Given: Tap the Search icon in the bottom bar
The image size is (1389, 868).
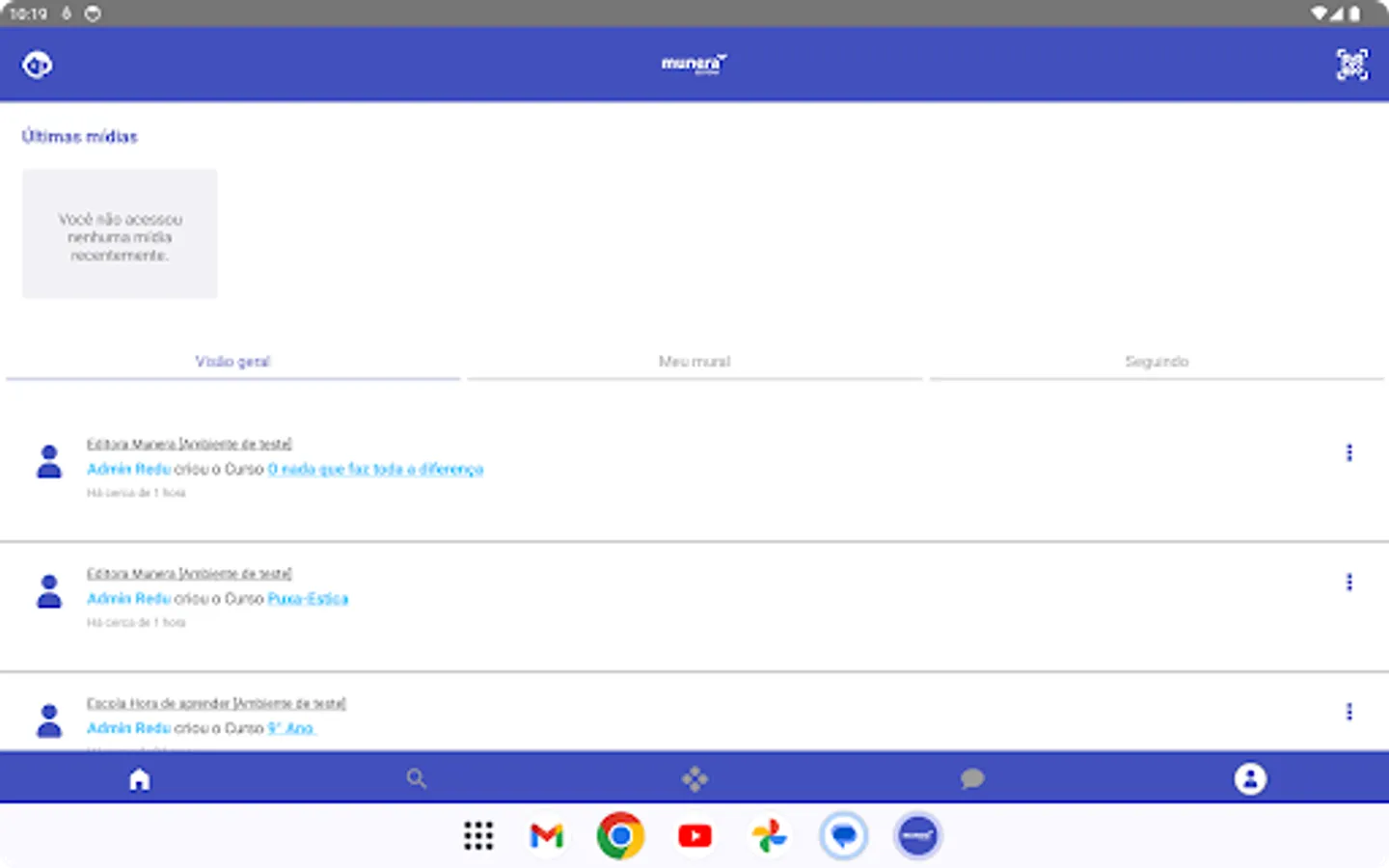Looking at the screenshot, I should [x=417, y=777].
